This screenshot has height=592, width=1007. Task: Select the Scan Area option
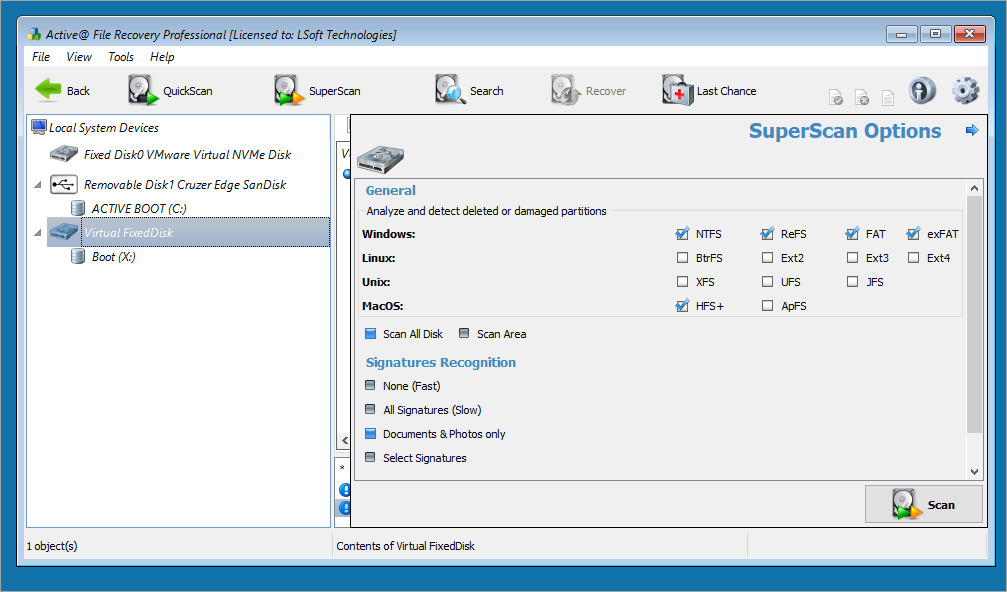tap(464, 333)
